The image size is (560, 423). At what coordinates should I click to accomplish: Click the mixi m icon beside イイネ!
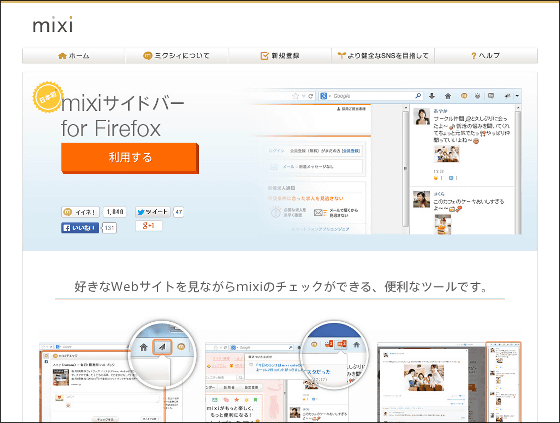click(67, 212)
